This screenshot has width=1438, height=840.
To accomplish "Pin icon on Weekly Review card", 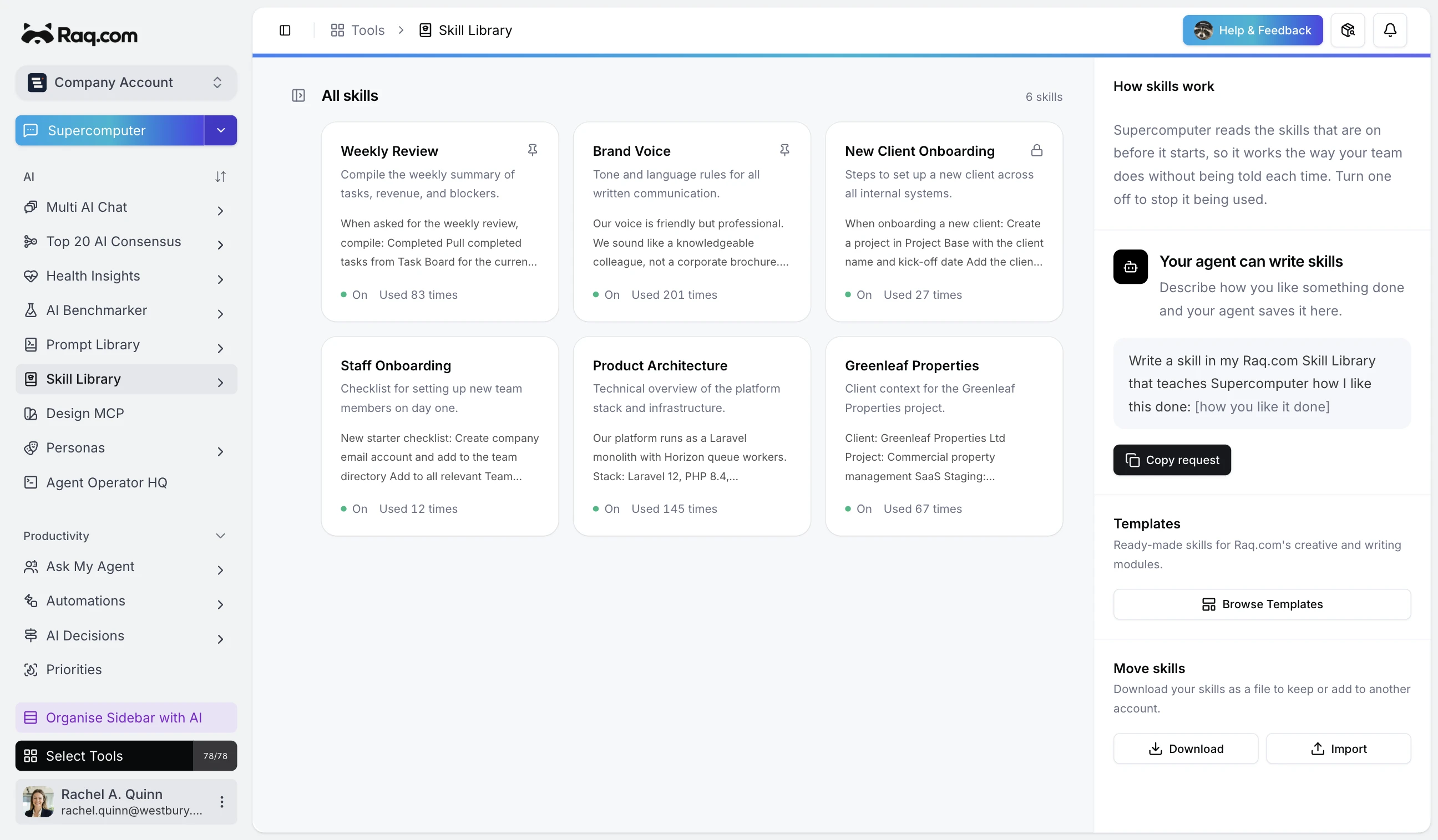I will [x=532, y=150].
